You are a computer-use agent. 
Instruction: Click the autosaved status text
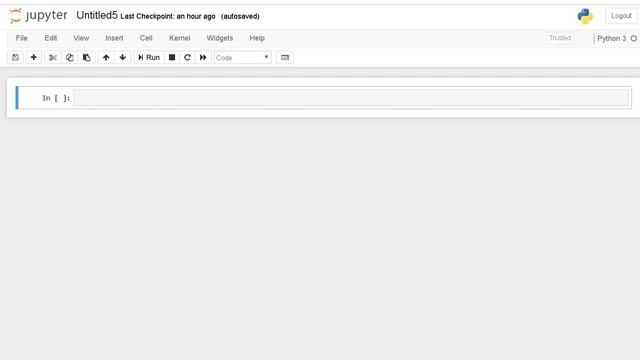(240, 16)
